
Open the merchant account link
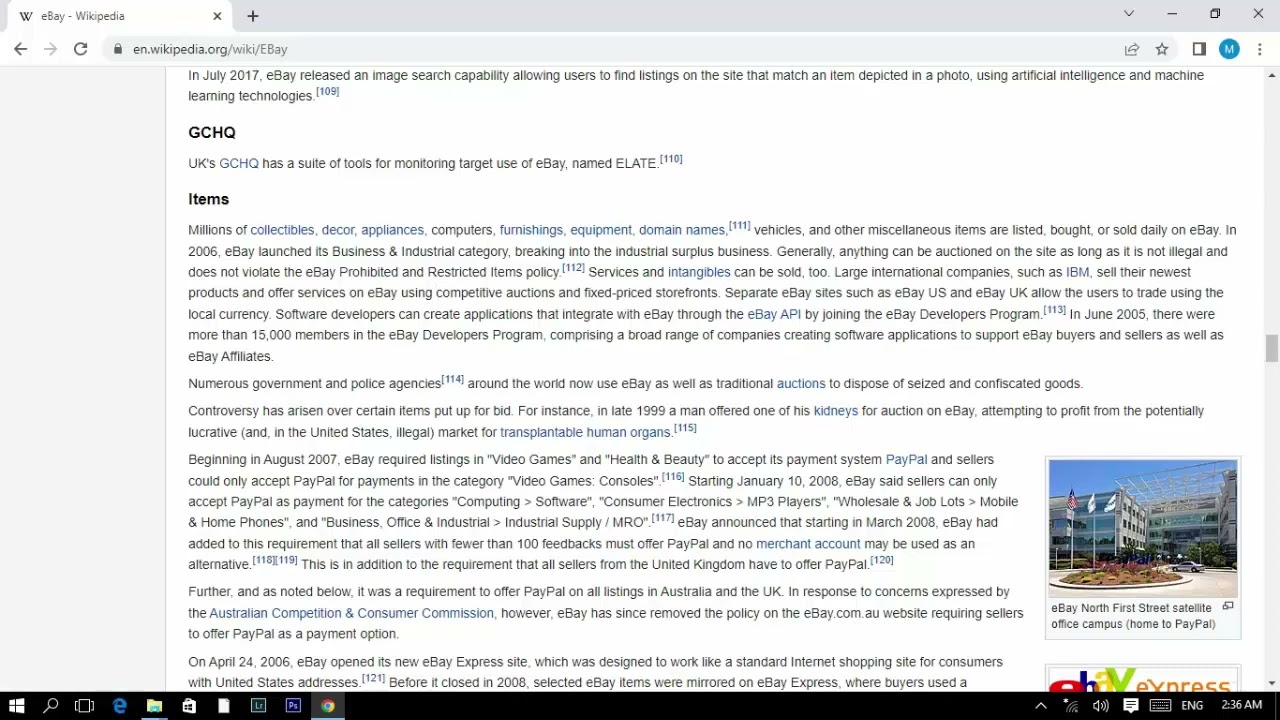pyautogui.click(x=808, y=544)
